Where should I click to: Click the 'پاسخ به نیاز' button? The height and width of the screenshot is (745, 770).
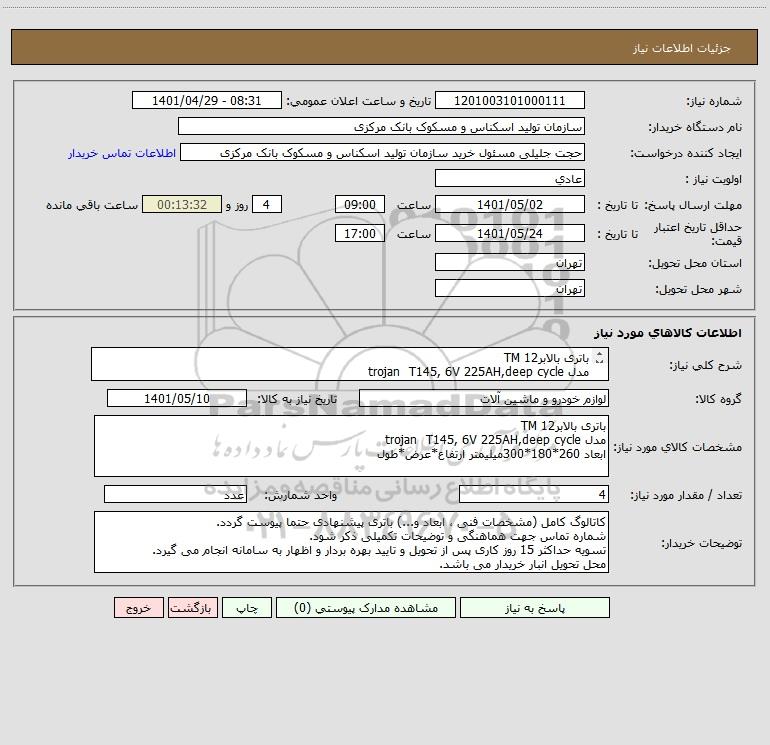click(x=535, y=608)
